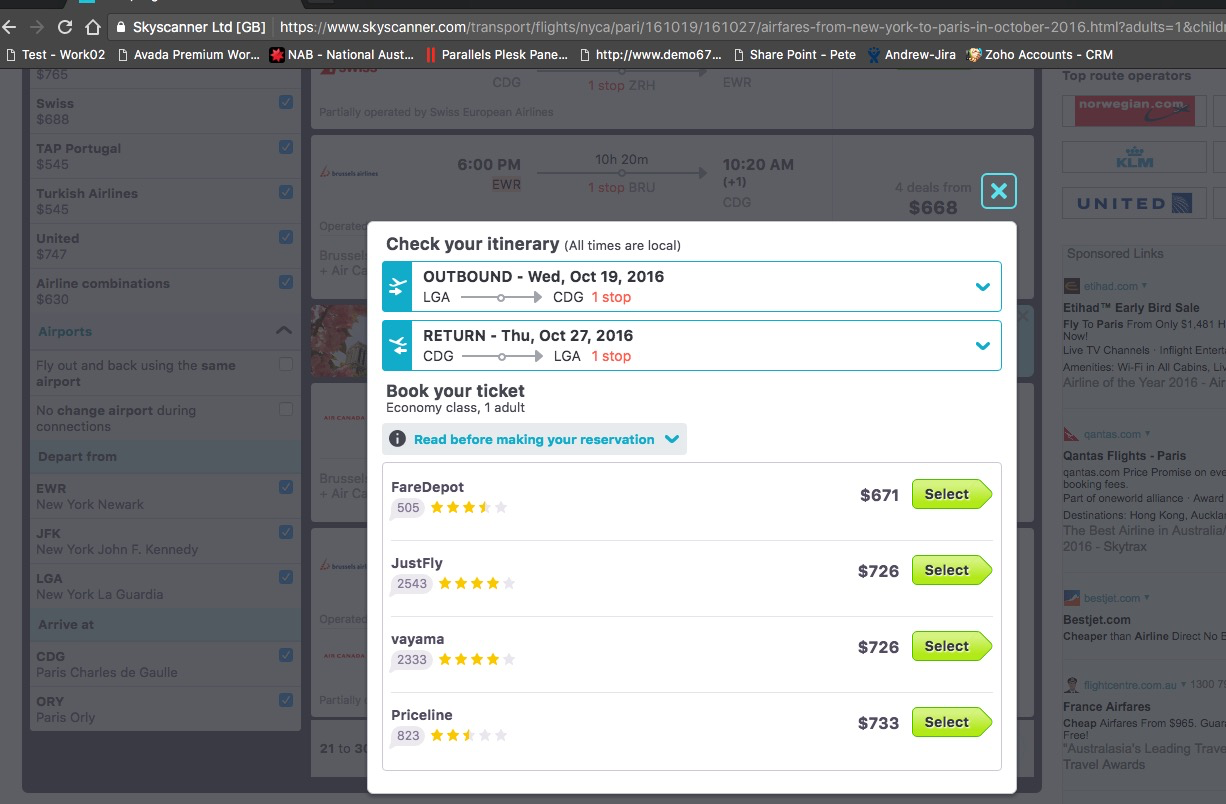This screenshot has height=804, width=1226.
Task: Uncheck EWR New York Newark departure
Action: (286, 487)
